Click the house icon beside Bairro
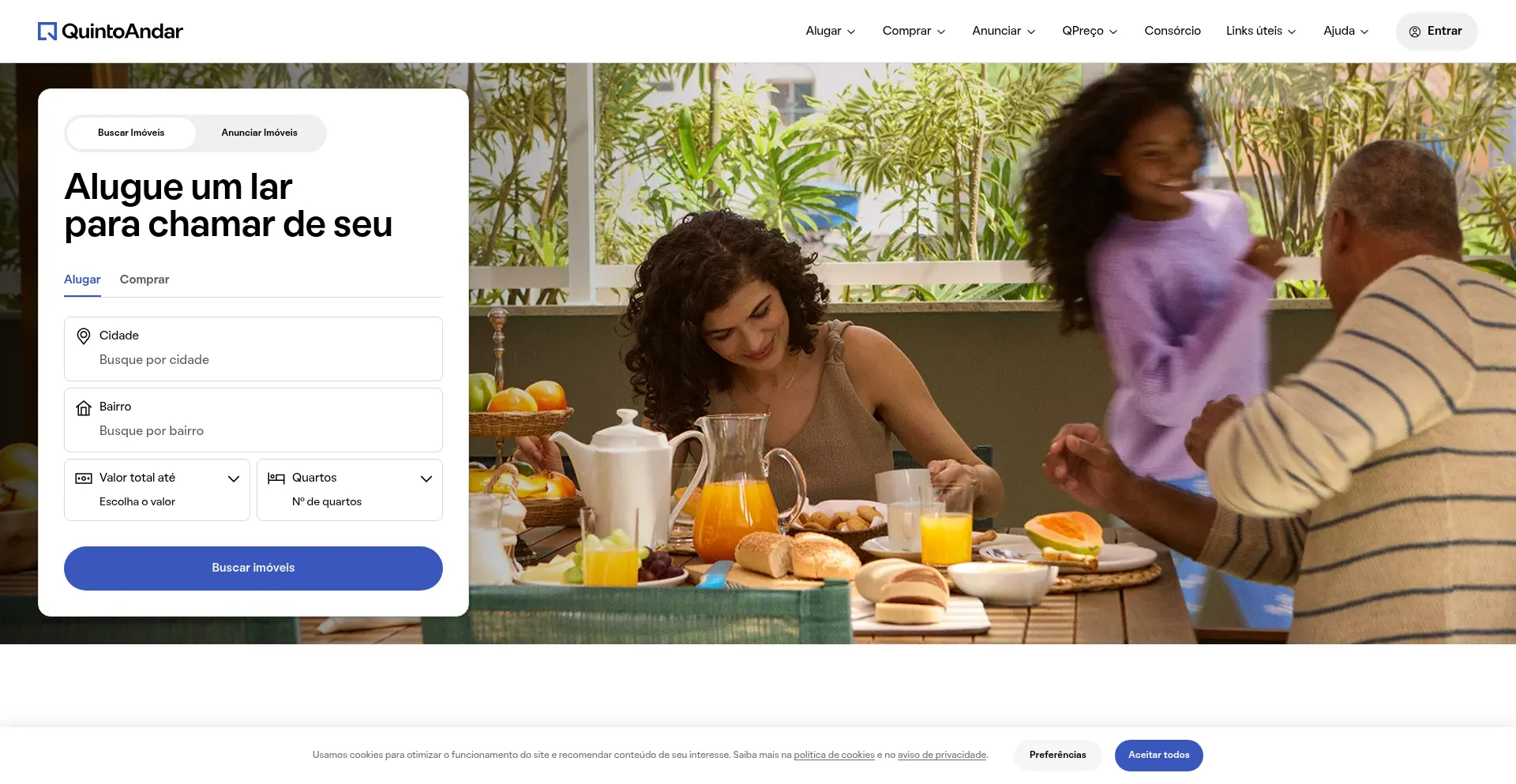The image size is (1516, 784). pyautogui.click(x=83, y=407)
